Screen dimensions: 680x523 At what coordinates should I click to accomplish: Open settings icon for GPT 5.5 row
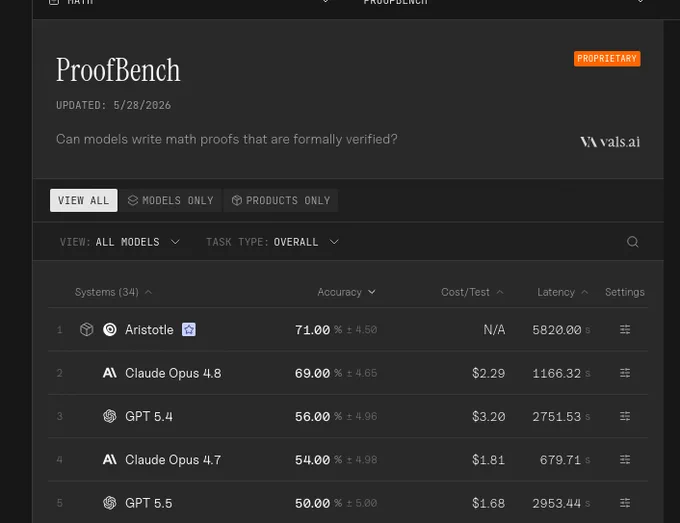625,503
